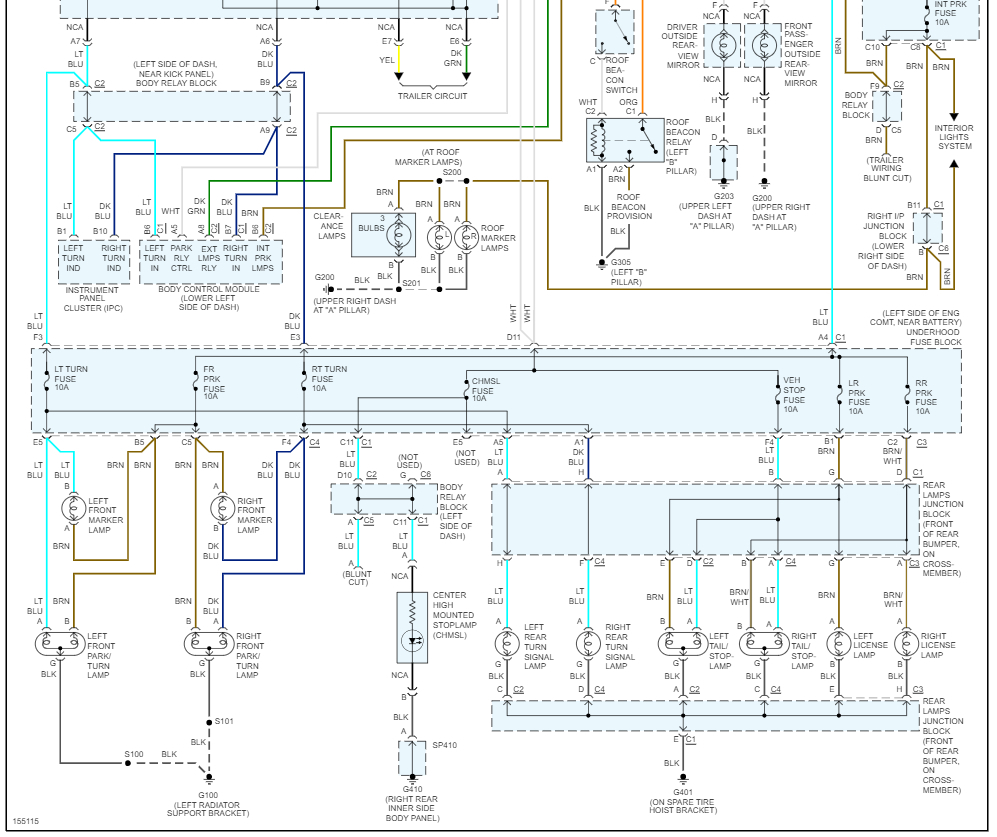The height and width of the screenshot is (837, 997).
Task: Click the S201 splice label
Action: (x=411, y=283)
